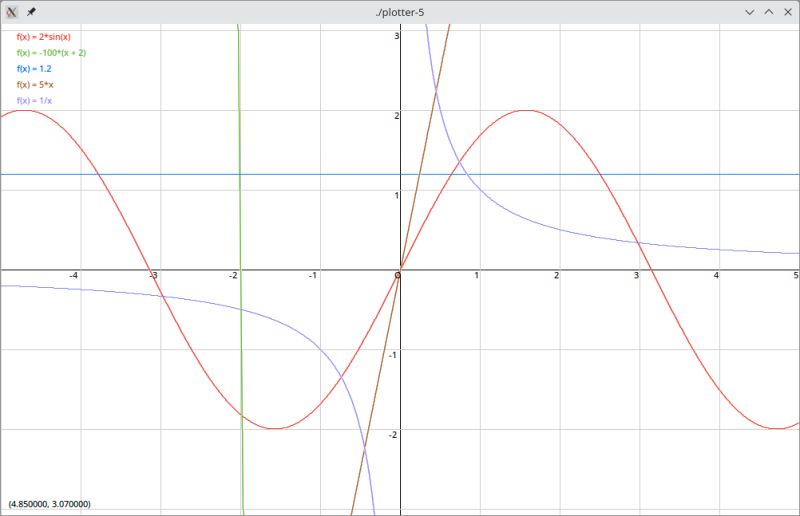Toggle the pin window icon
The width and height of the screenshot is (800, 516).
[x=31, y=12]
